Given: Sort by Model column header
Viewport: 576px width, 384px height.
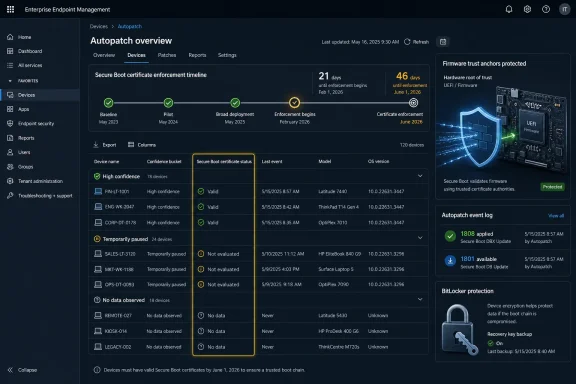Looking at the screenshot, I should 325,161.
